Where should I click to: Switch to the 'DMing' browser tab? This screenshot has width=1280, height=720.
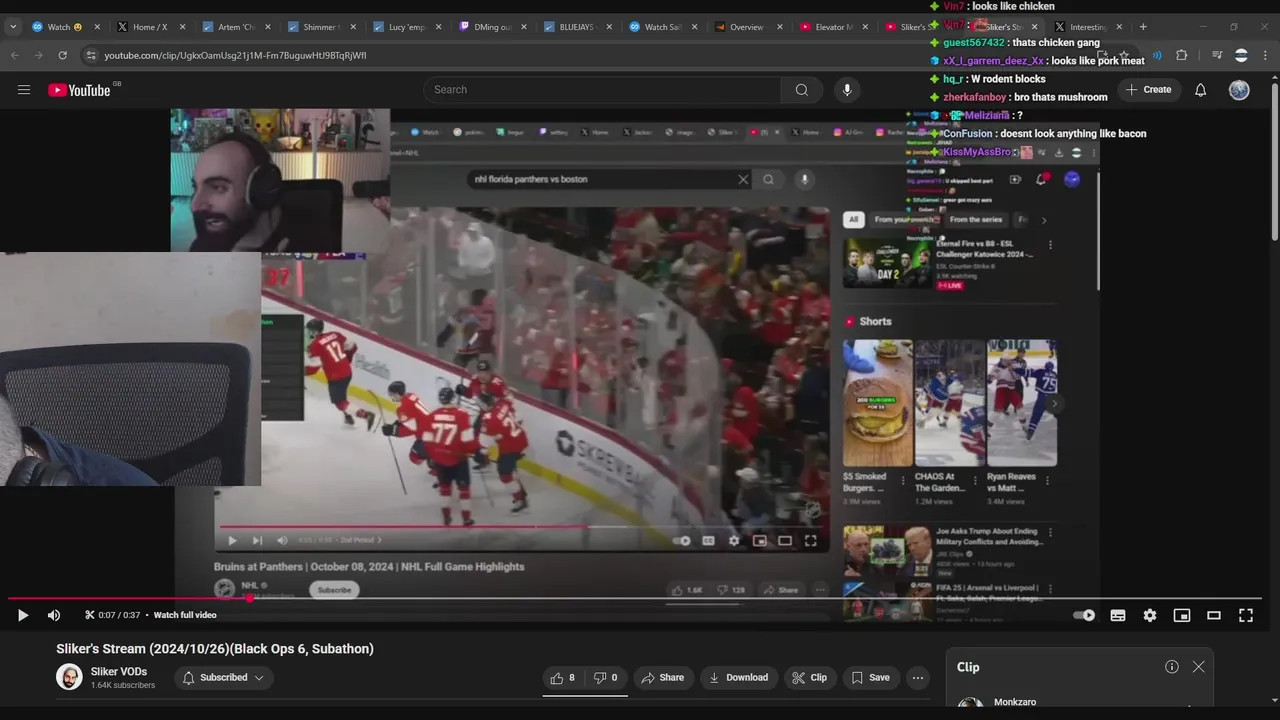pyautogui.click(x=491, y=27)
